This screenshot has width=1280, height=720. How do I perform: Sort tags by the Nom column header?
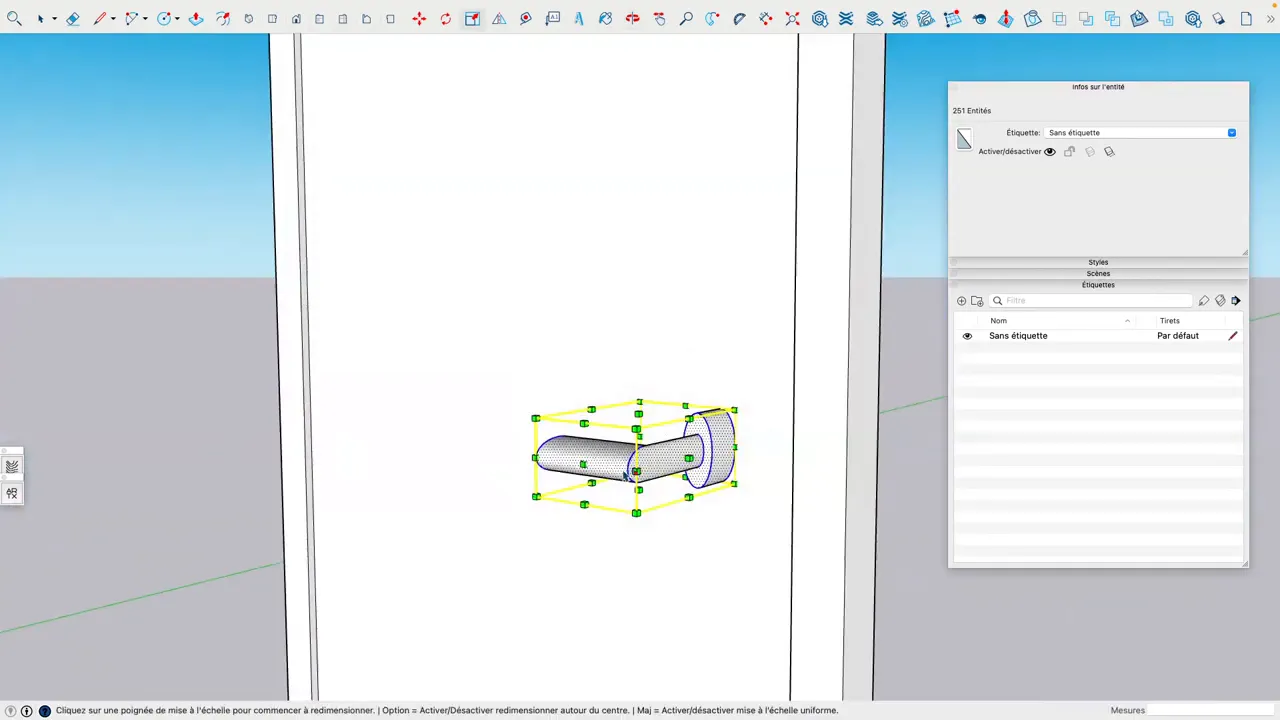(998, 320)
